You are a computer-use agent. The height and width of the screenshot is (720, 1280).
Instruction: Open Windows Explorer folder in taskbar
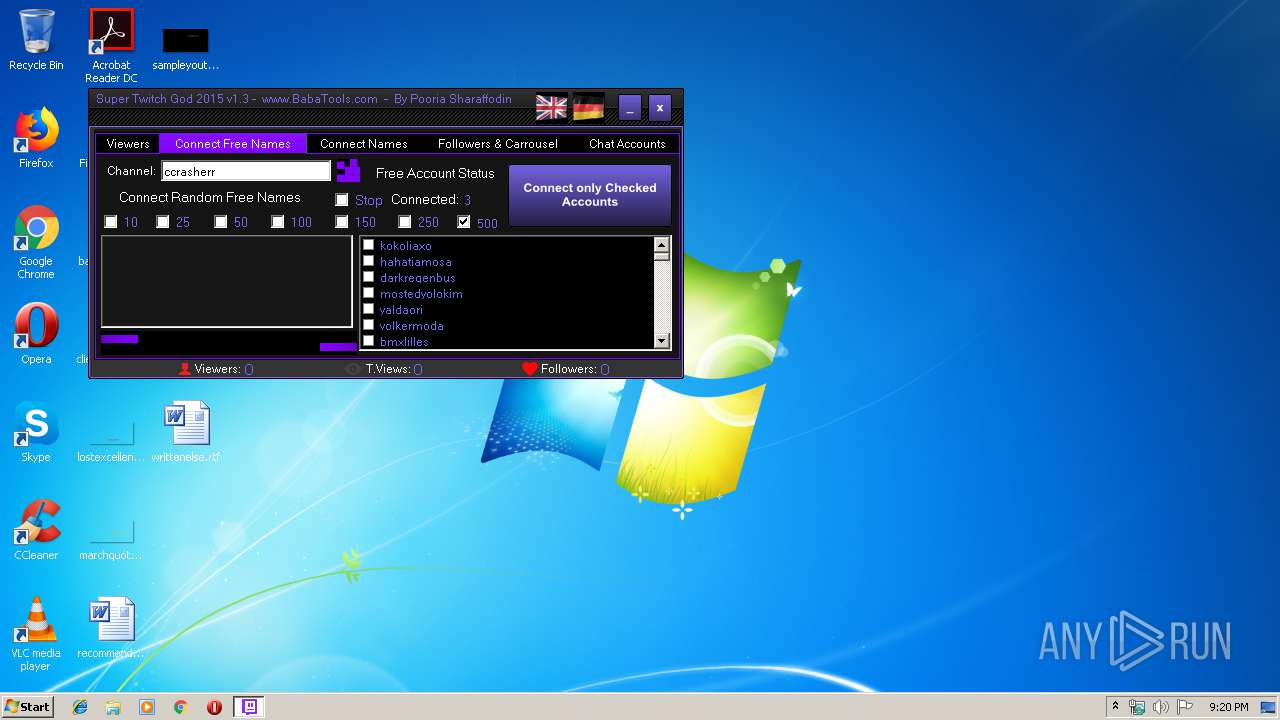tap(113, 707)
